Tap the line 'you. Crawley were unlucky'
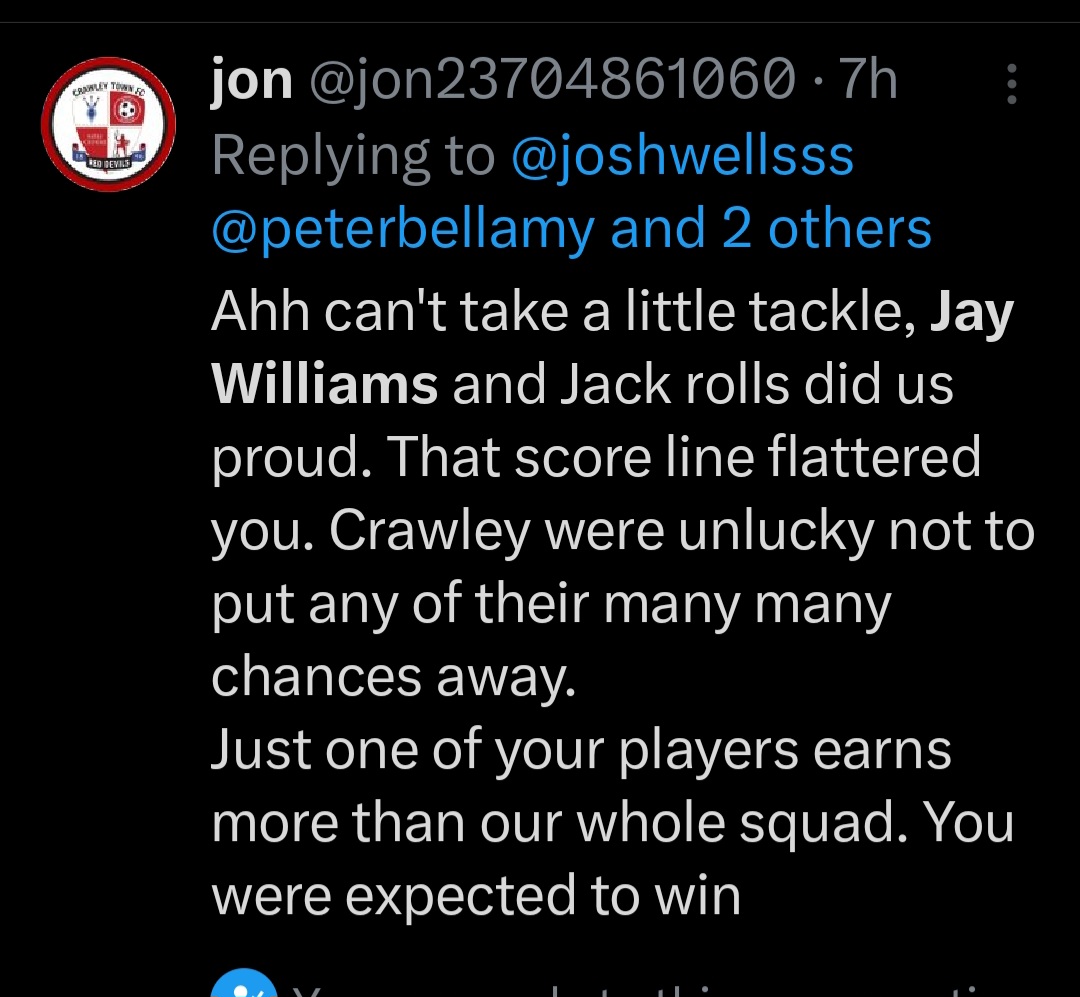Image resolution: width=1080 pixels, height=997 pixels. 623,533
